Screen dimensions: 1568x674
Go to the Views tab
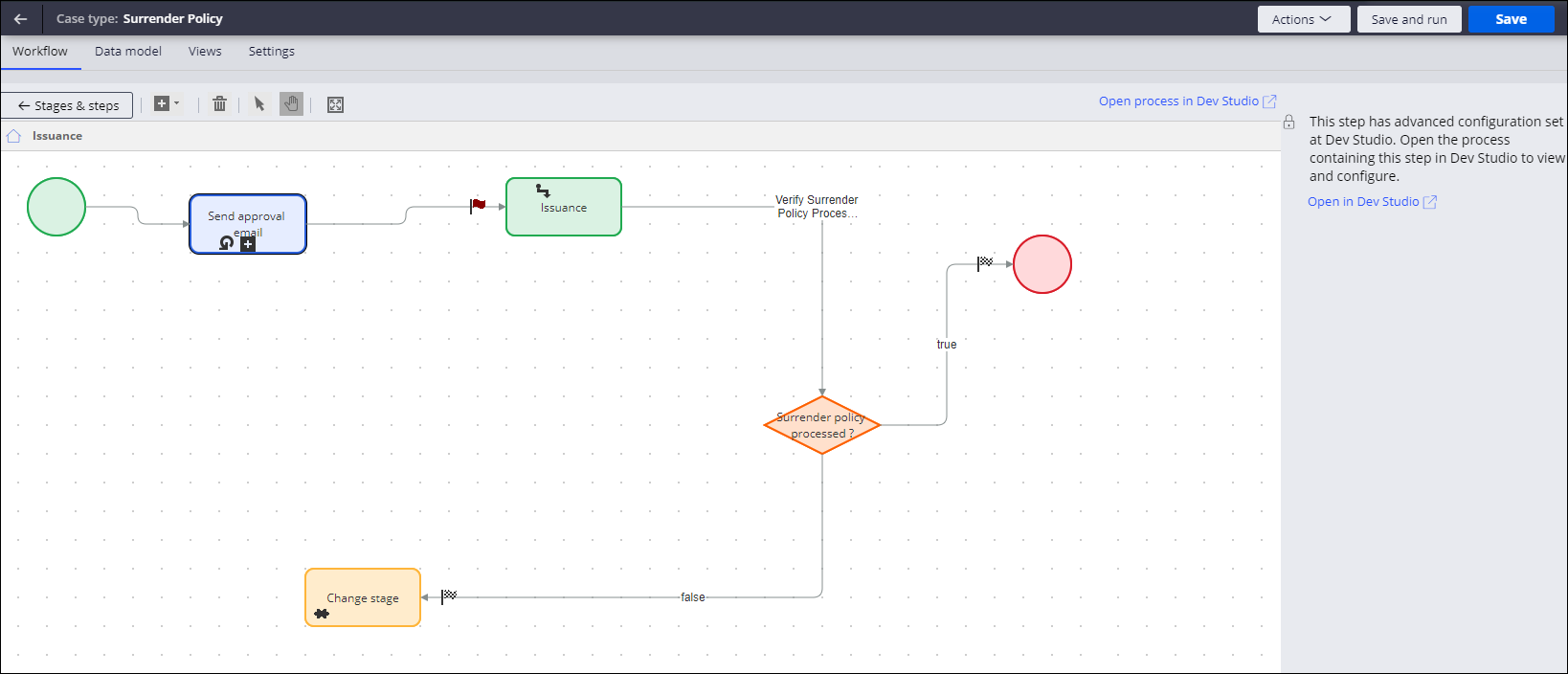pyautogui.click(x=205, y=52)
